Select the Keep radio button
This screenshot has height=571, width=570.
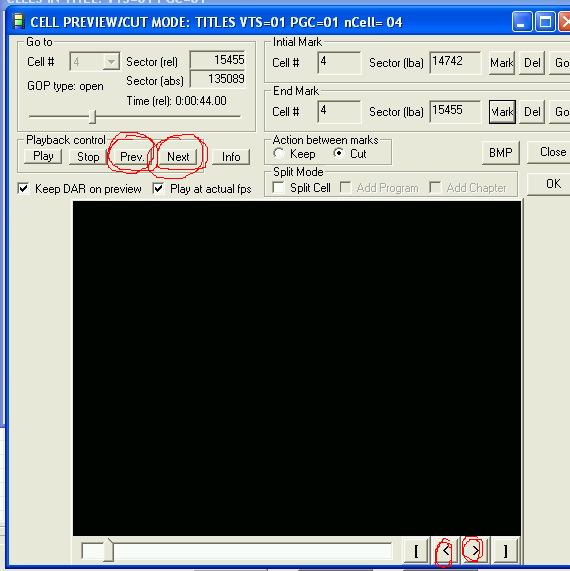pos(279,153)
